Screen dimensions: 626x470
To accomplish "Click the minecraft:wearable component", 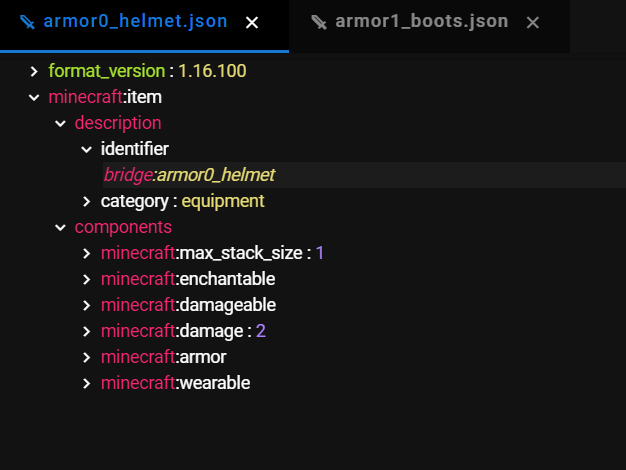I will click(175, 383).
